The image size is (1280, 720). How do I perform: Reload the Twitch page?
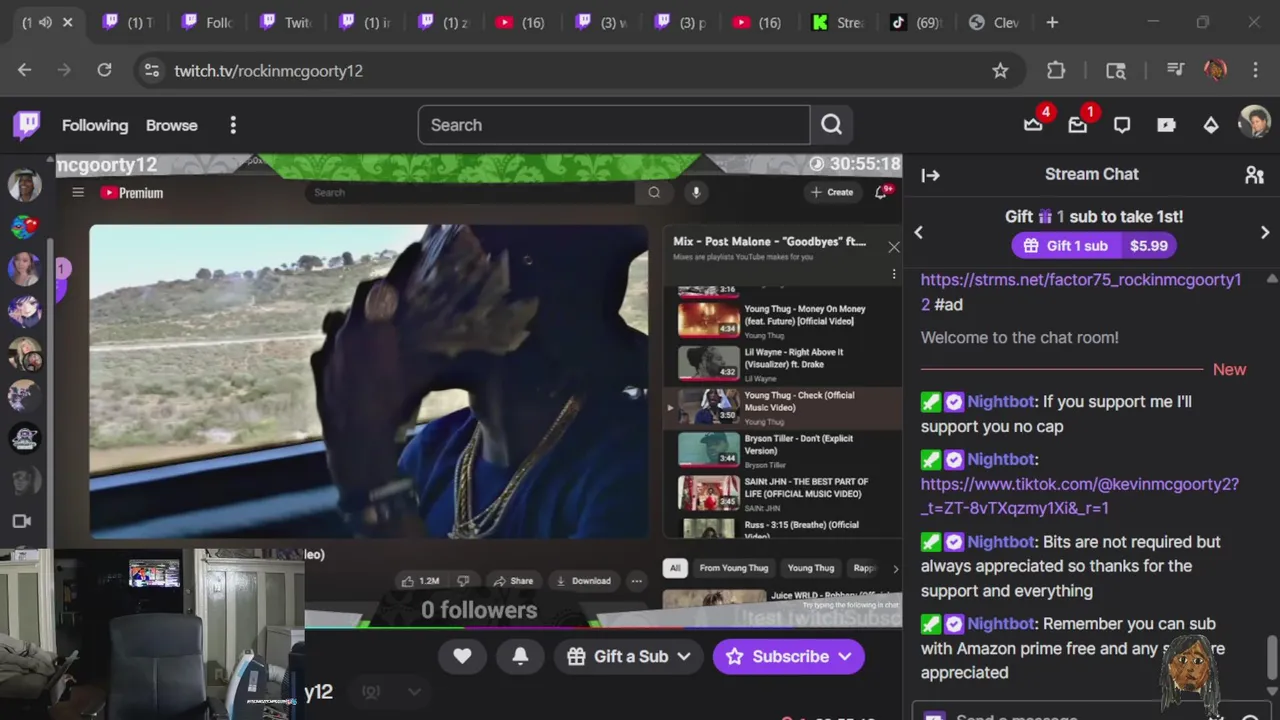pos(104,70)
